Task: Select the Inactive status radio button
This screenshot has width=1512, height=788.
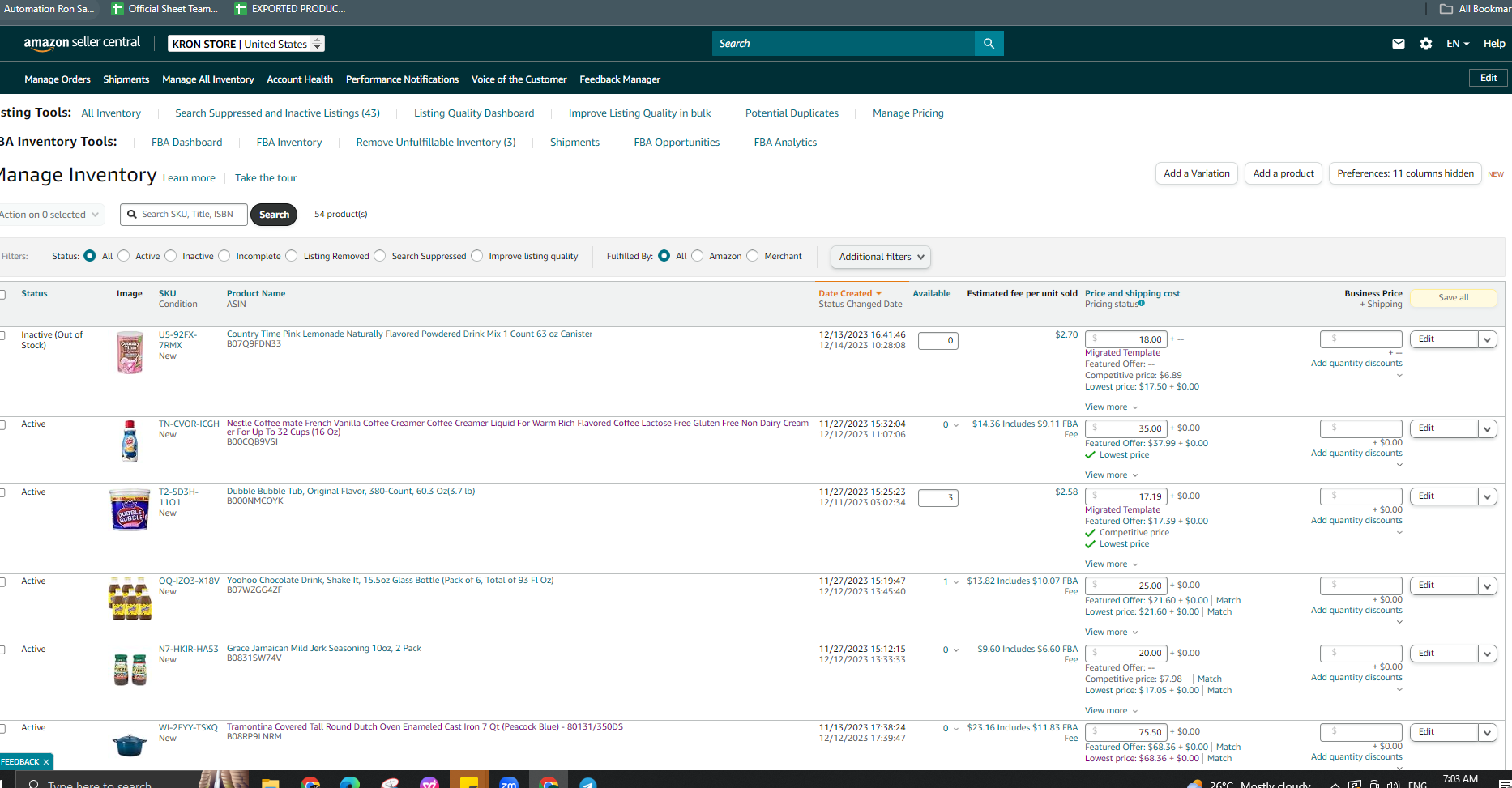Action: 171,256
